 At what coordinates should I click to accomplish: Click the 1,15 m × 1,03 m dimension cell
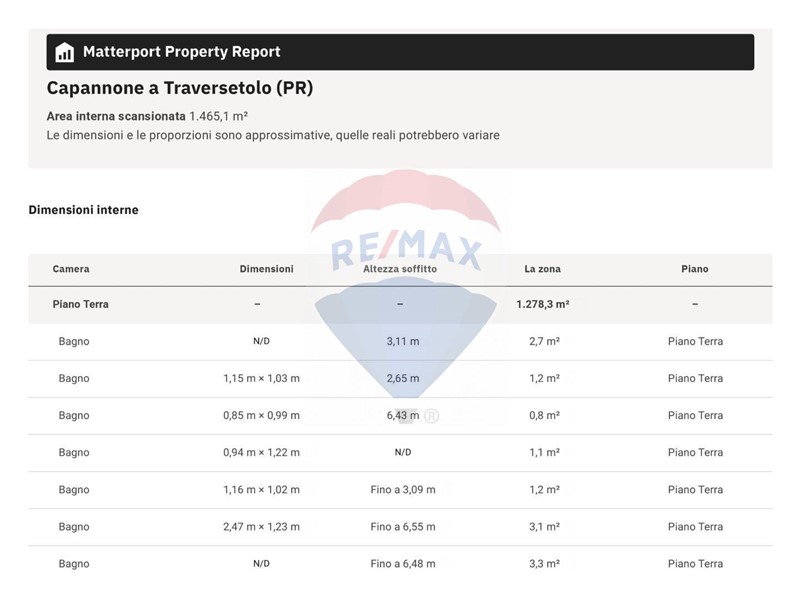click(x=261, y=379)
